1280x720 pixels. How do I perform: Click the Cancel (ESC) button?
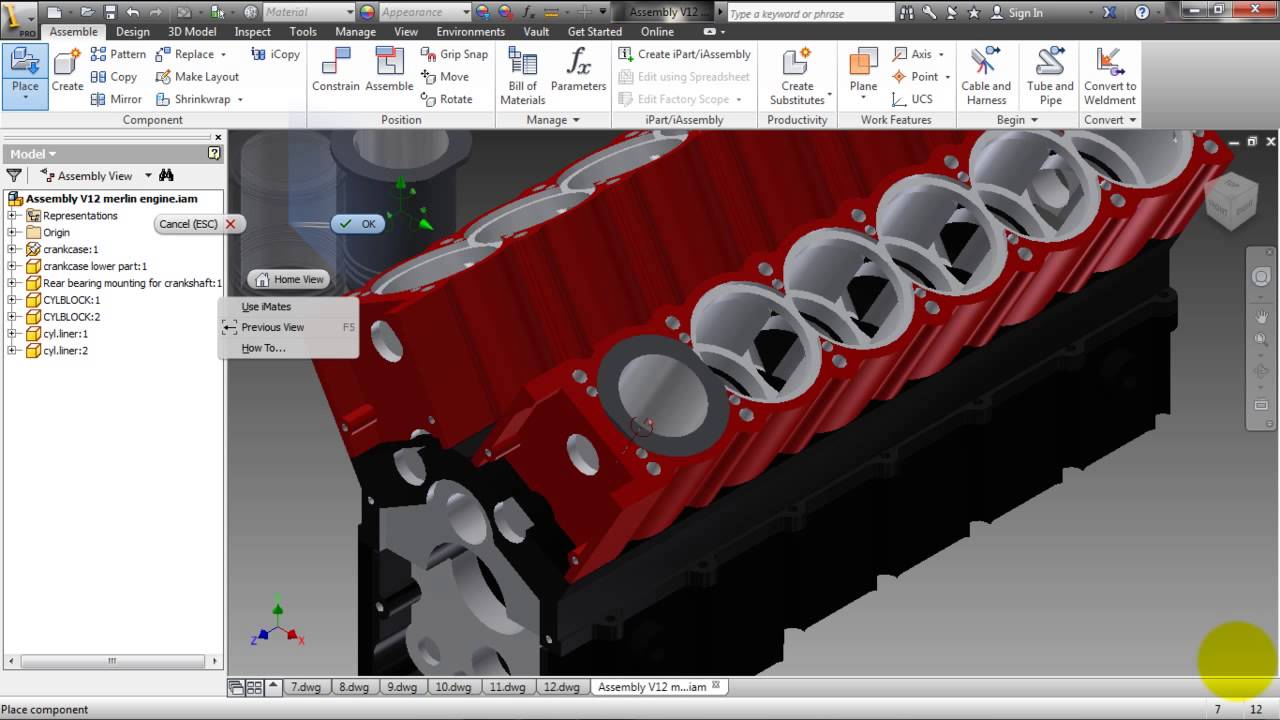tap(198, 224)
